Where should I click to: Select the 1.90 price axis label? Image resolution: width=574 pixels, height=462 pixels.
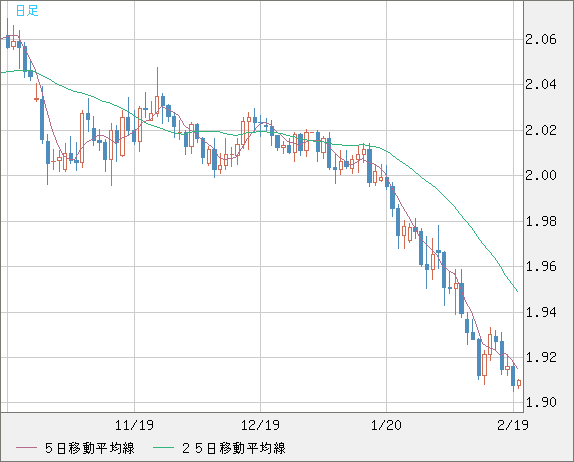(541, 402)
